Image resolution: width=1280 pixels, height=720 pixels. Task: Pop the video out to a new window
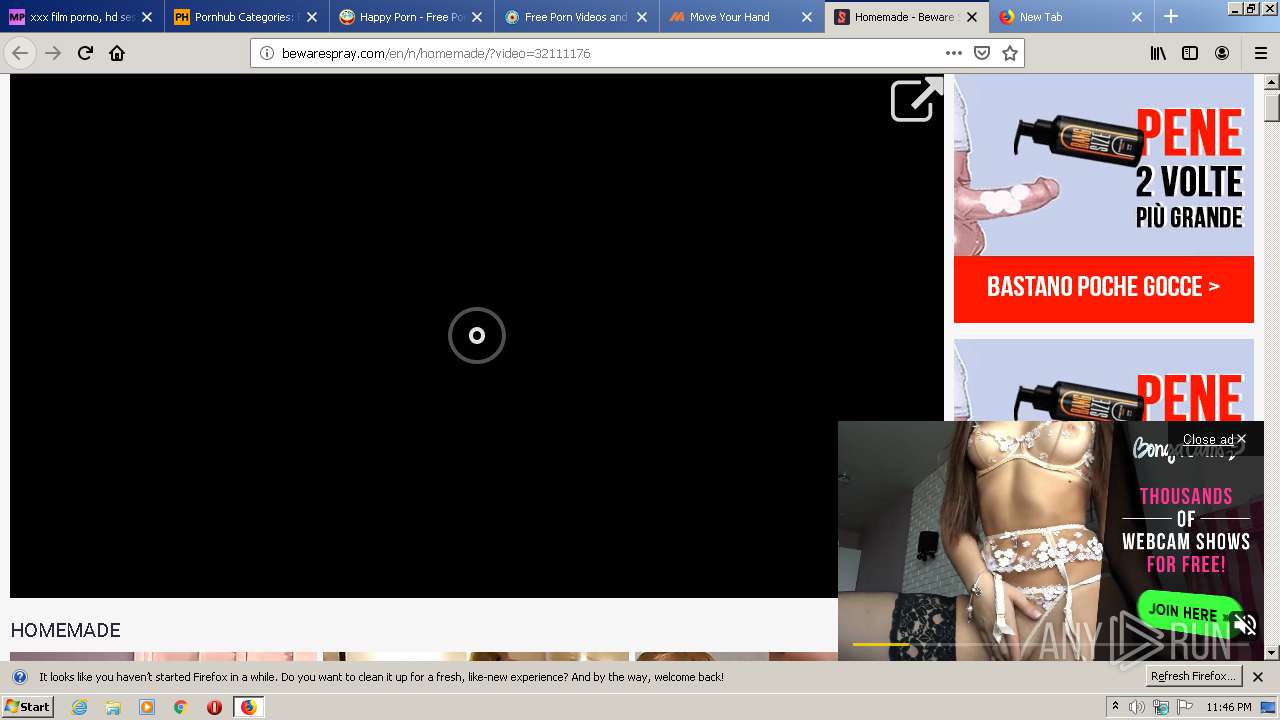[x=916, y=100]
